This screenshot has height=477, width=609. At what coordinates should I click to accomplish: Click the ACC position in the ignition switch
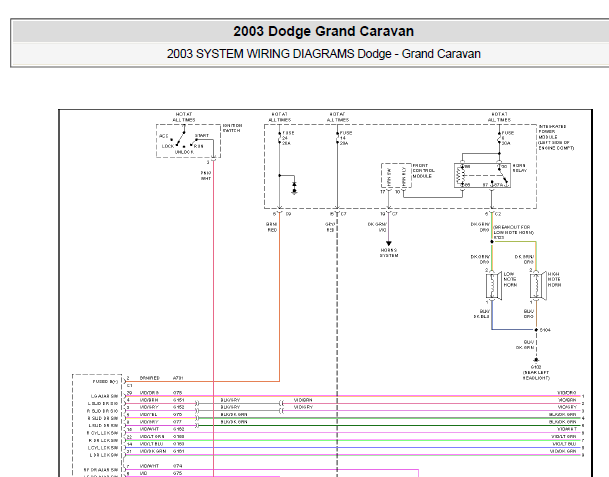tap(164, 136)
